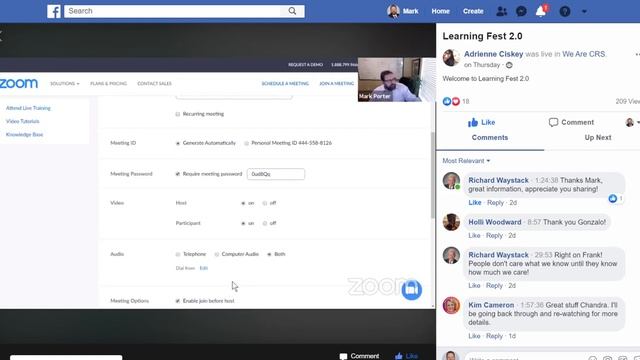This screenshot has height=360, width=640.
Task: Open Attend Live Training link
Action: click(28, 108)
